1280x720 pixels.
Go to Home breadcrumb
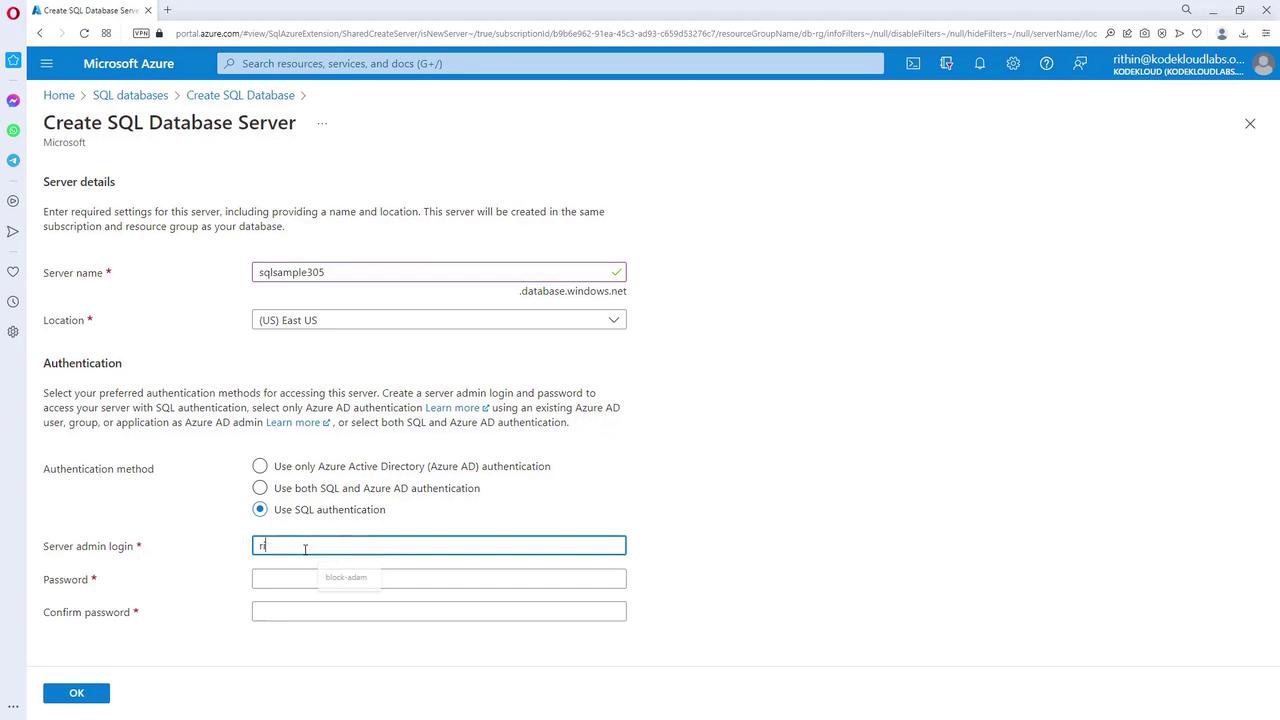click(59, 95)
